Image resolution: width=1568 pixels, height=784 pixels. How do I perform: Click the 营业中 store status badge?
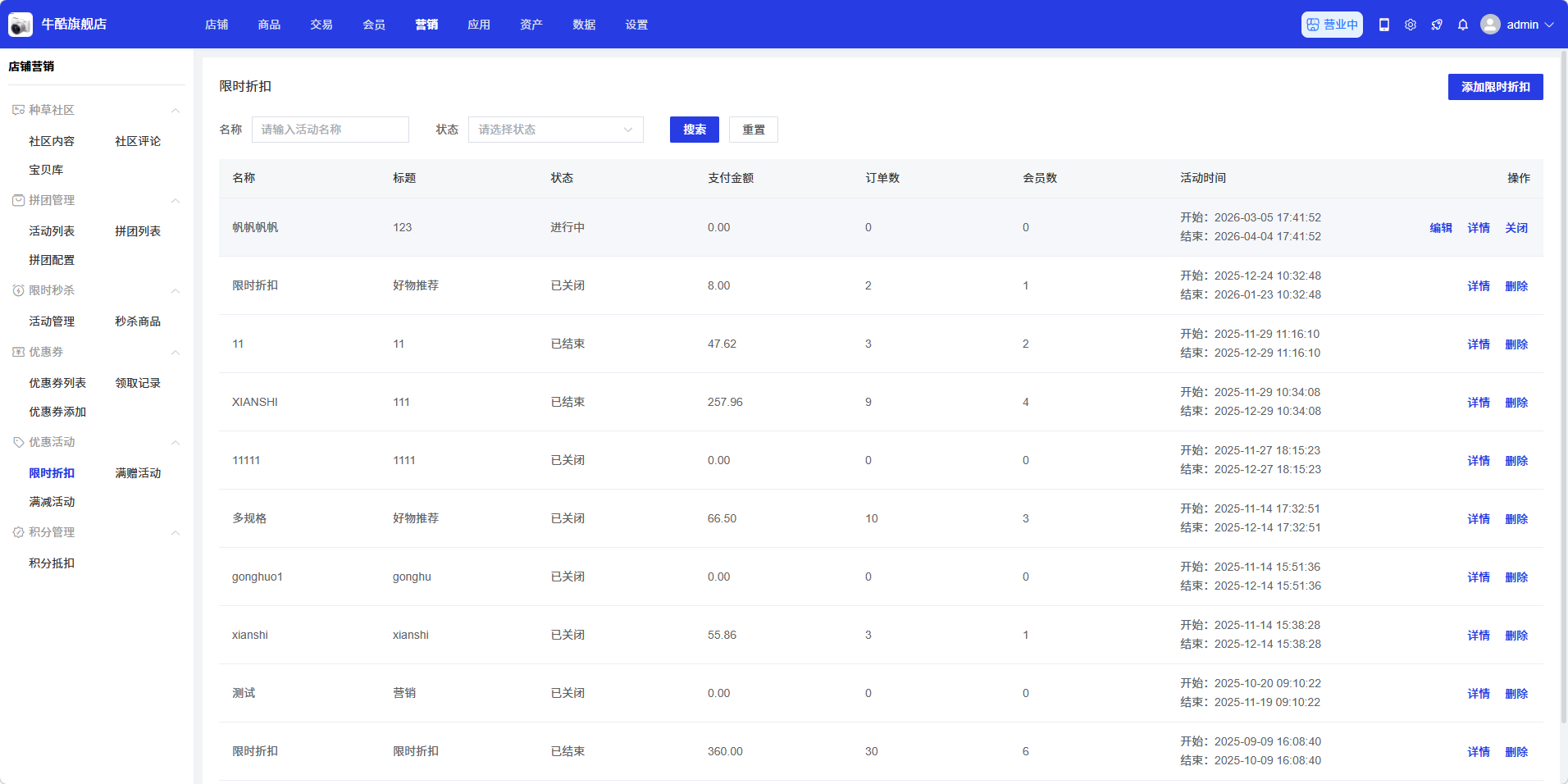click(x=1331, y=25)
